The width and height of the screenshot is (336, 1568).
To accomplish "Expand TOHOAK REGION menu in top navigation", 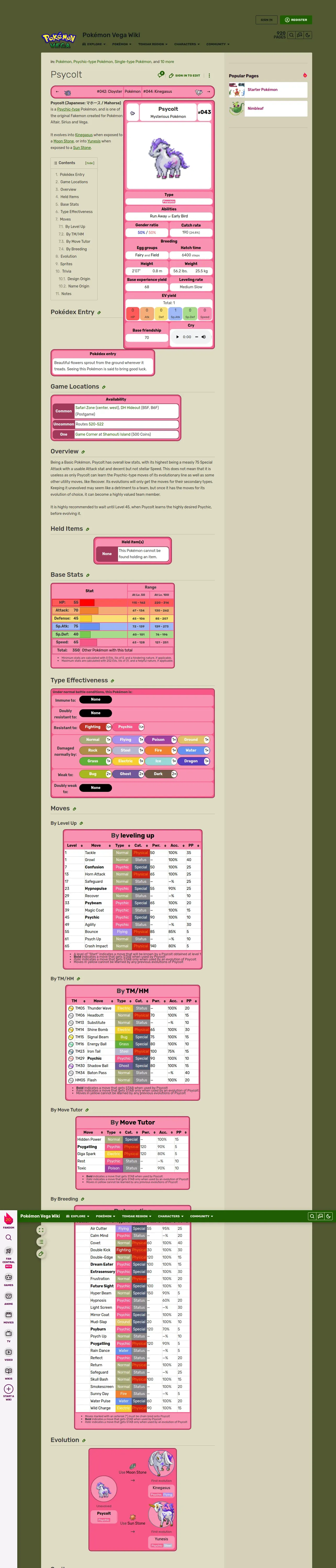I will 153,44.
